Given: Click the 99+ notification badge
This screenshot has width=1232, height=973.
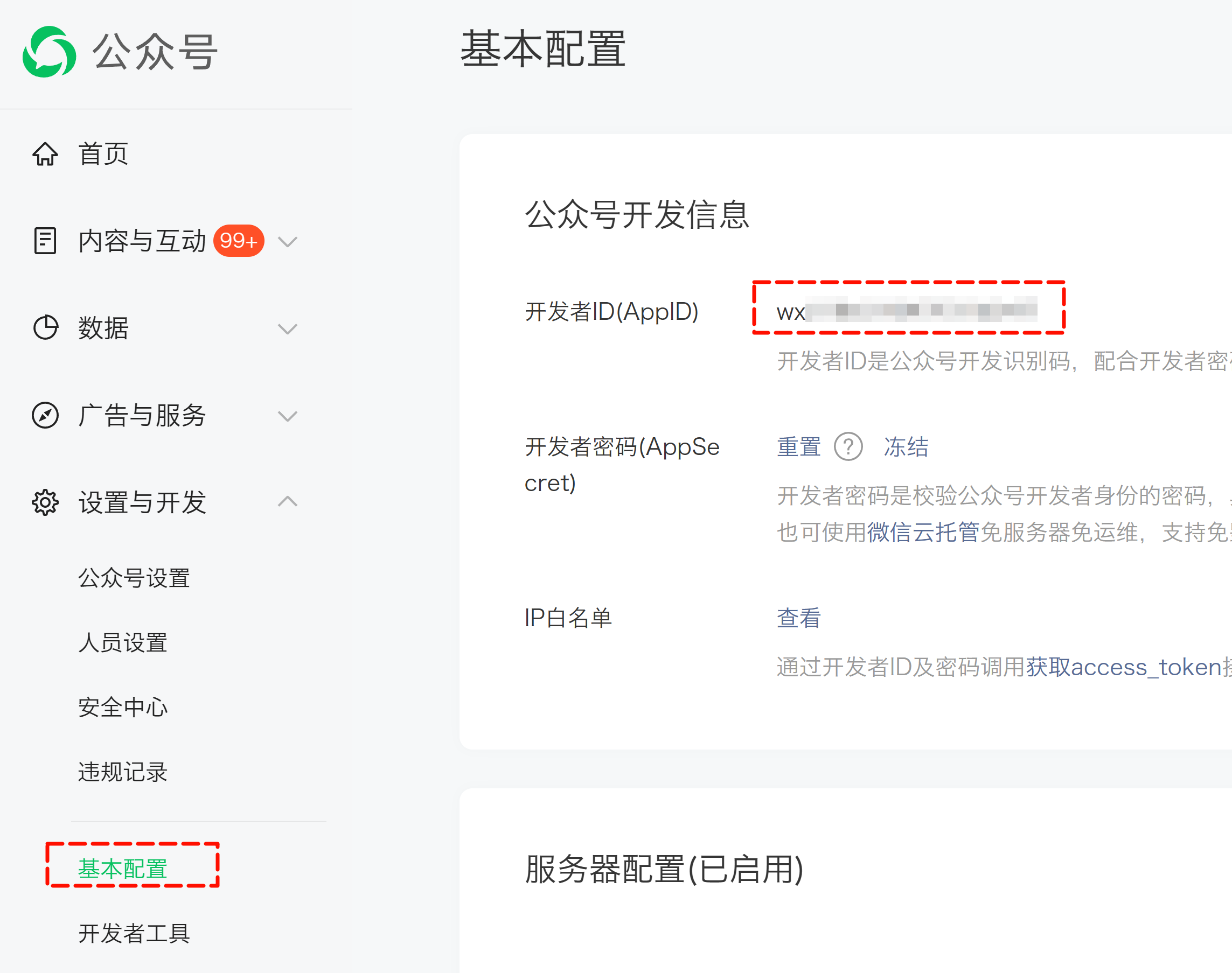Looking at the screenshot, I should [238, 240].
